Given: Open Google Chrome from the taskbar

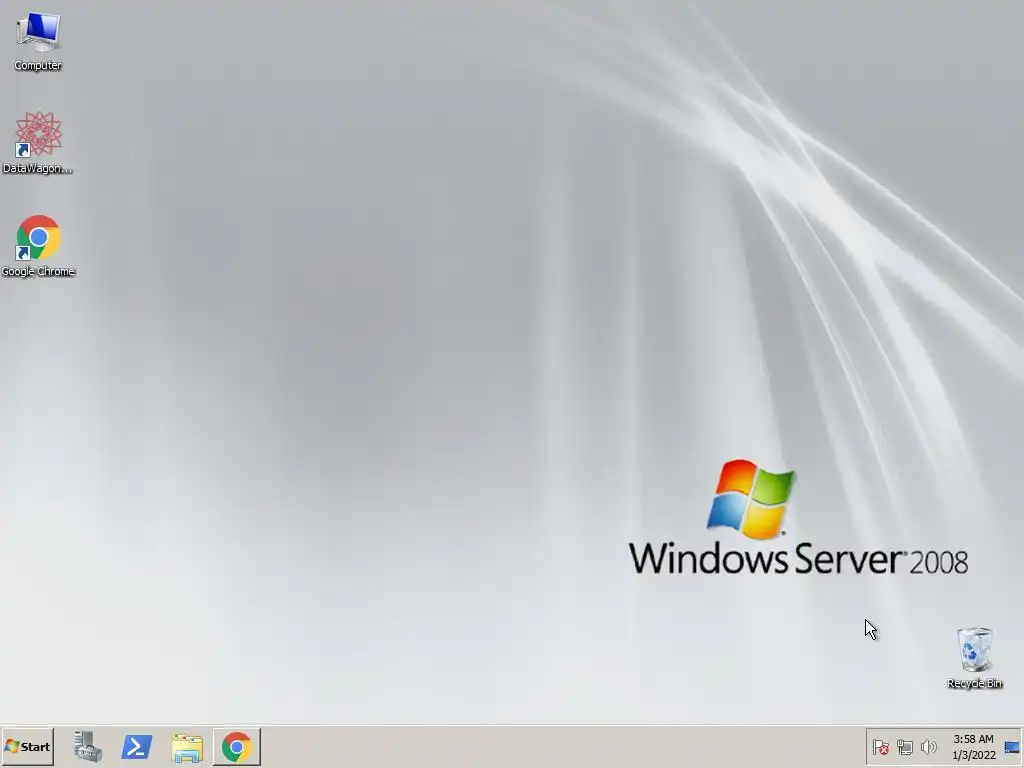Looking at the screenshot, I should click(236, 746).
